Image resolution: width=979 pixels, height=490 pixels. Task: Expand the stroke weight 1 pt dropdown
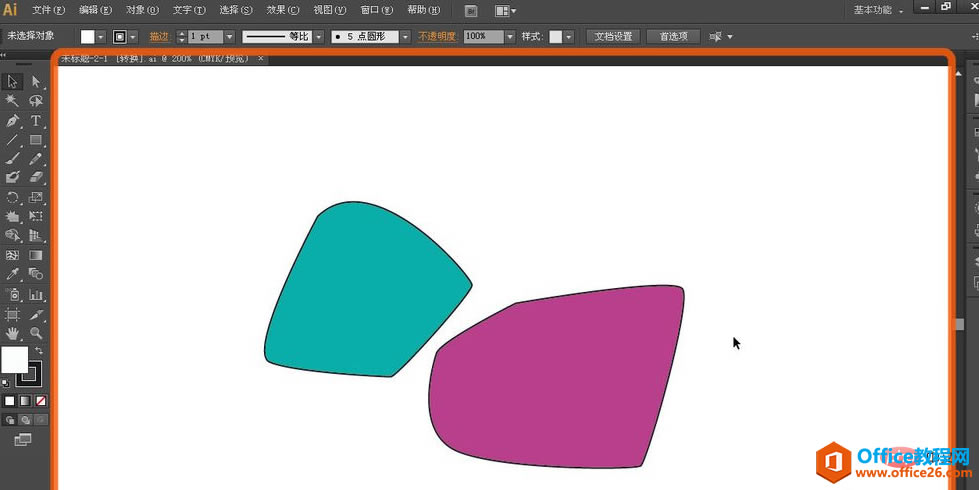[x=229, y=37]
